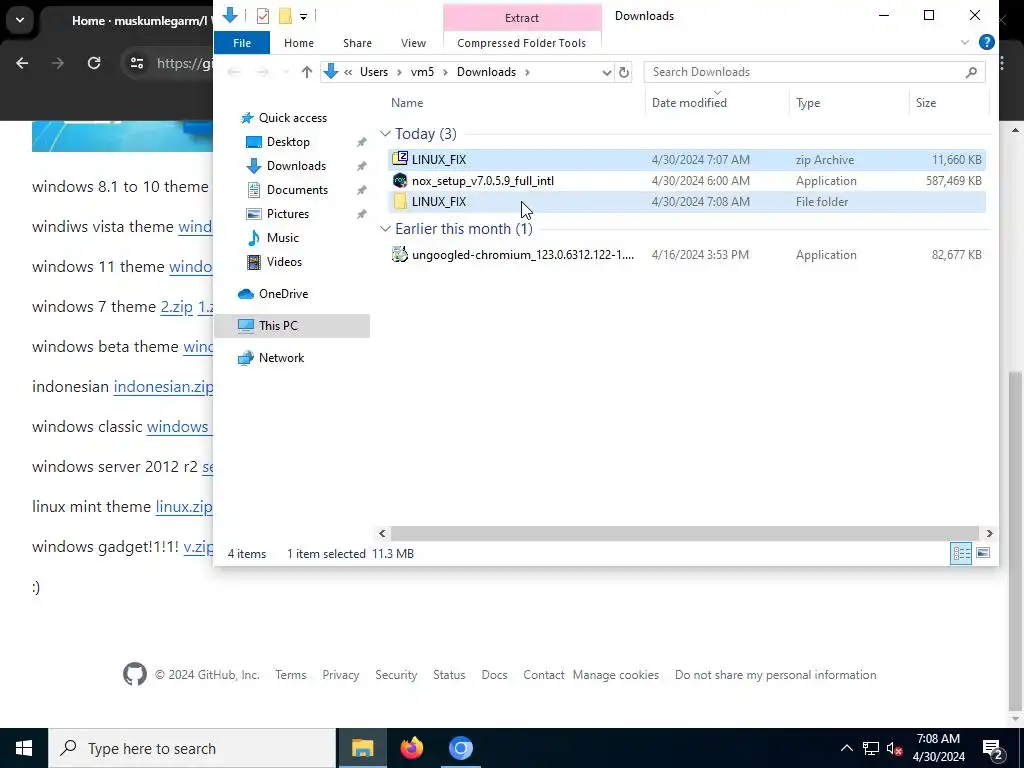Viewport: 1024px width, 768px height.
Task: Open Documents in the navigation pane
Action: pyautogui.click(x=297, y=190)
